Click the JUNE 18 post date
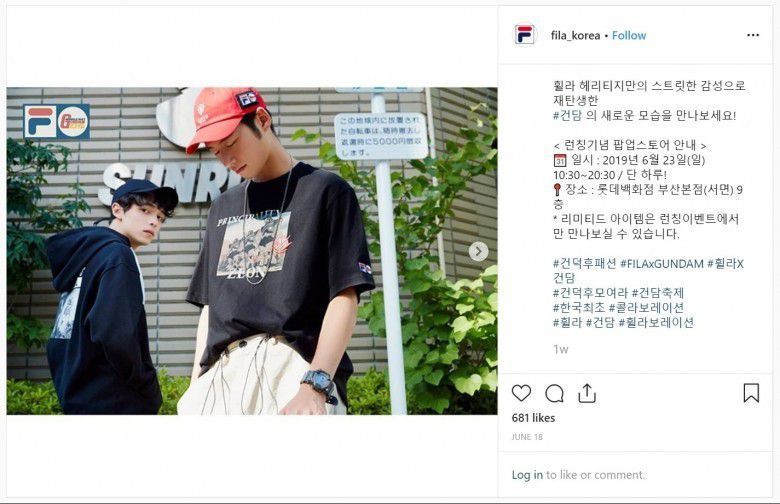The height and width of the screenshot is (504, 780). pos(527,437)
